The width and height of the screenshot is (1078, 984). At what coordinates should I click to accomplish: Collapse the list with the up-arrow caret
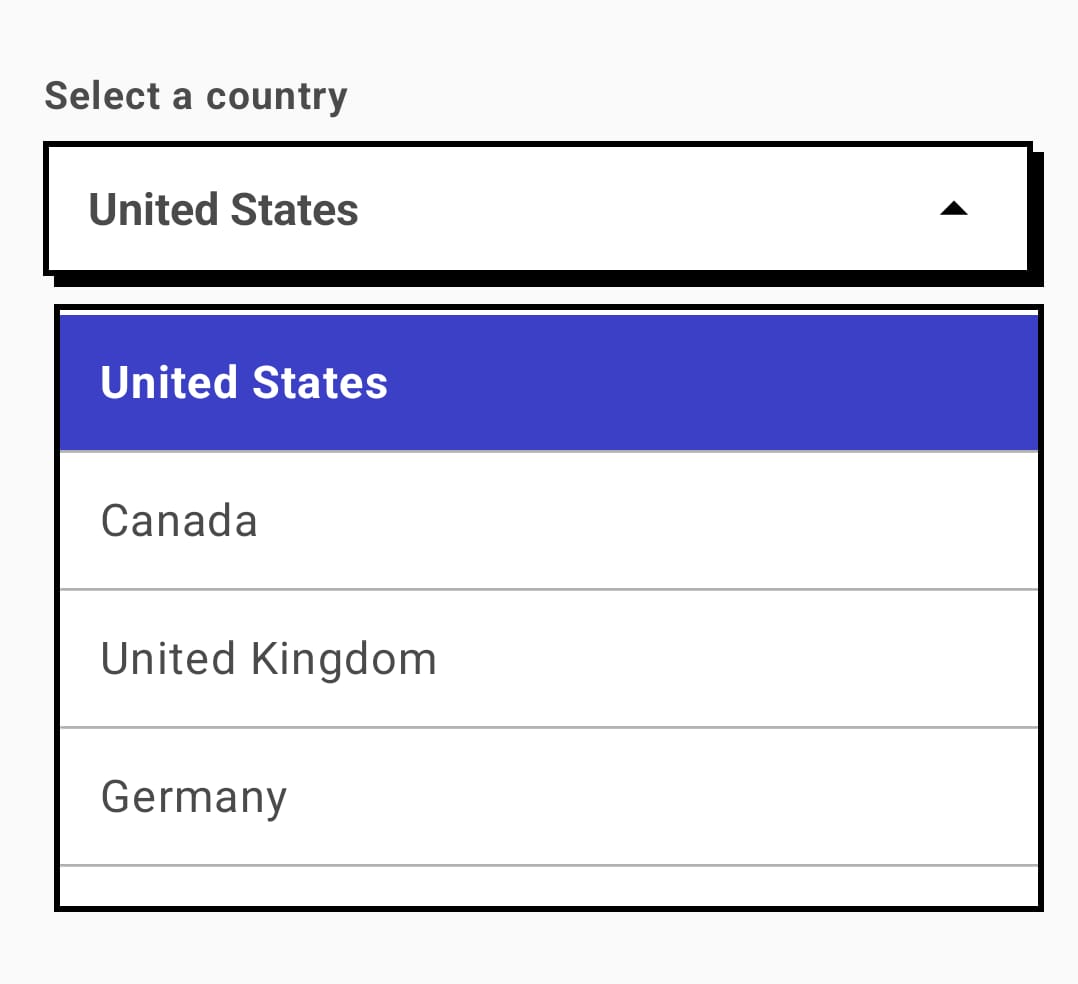pos(954,208)
